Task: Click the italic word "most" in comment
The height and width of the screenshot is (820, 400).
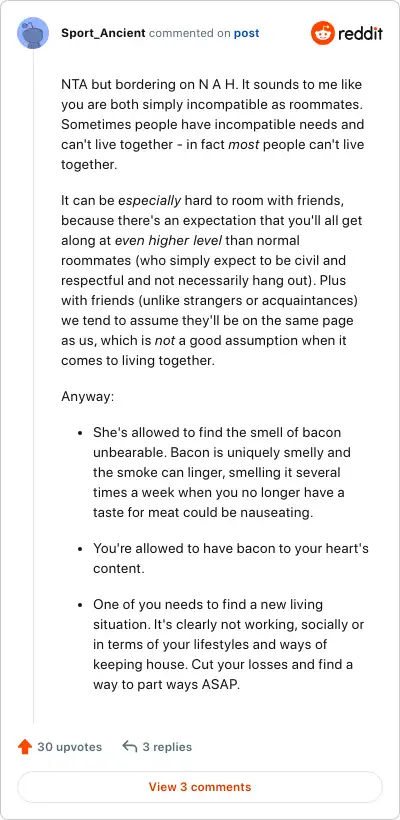Action: pyautogui.click(x=245, y=144)
